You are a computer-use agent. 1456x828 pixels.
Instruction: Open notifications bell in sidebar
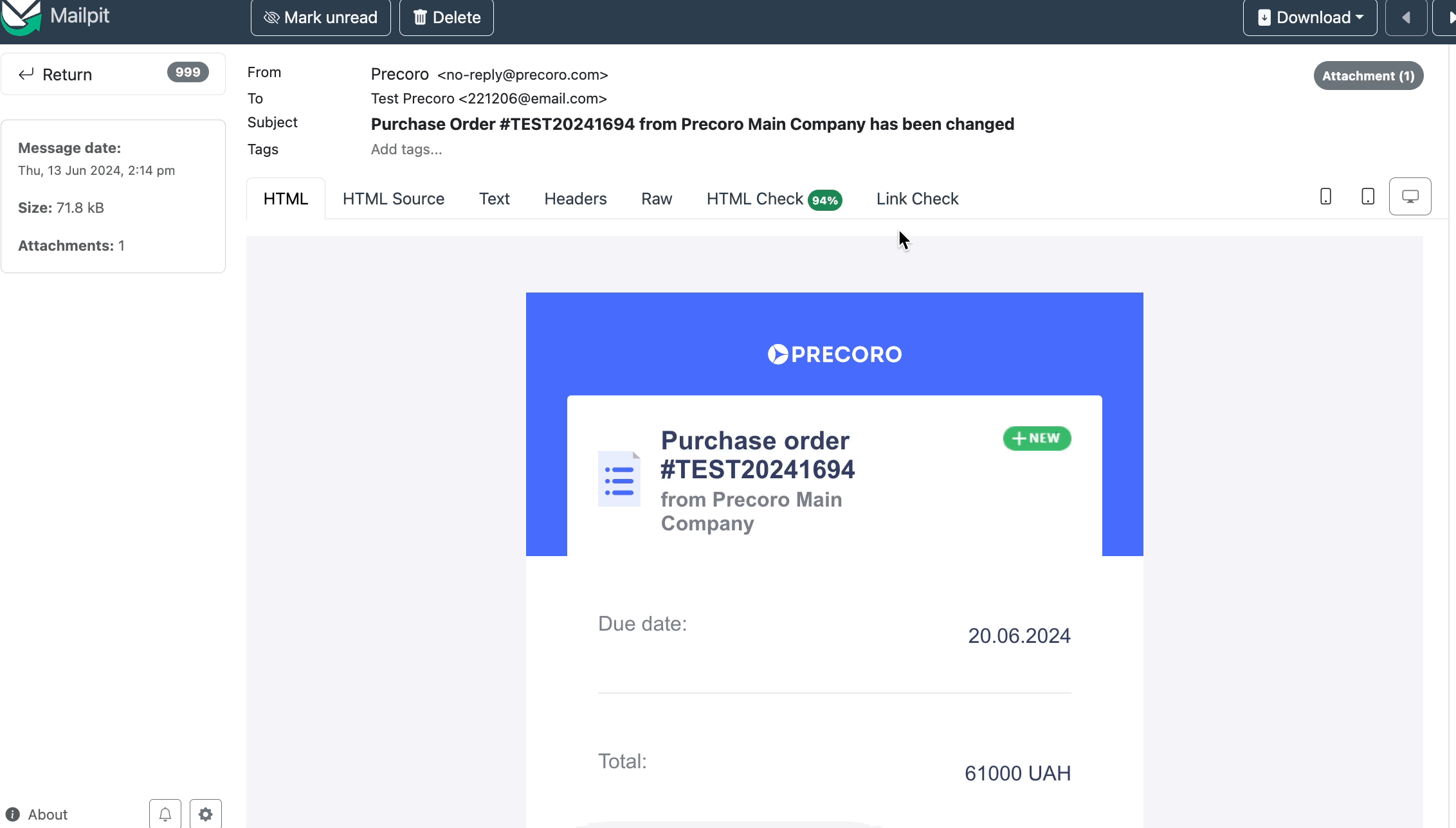coord(165,814)
